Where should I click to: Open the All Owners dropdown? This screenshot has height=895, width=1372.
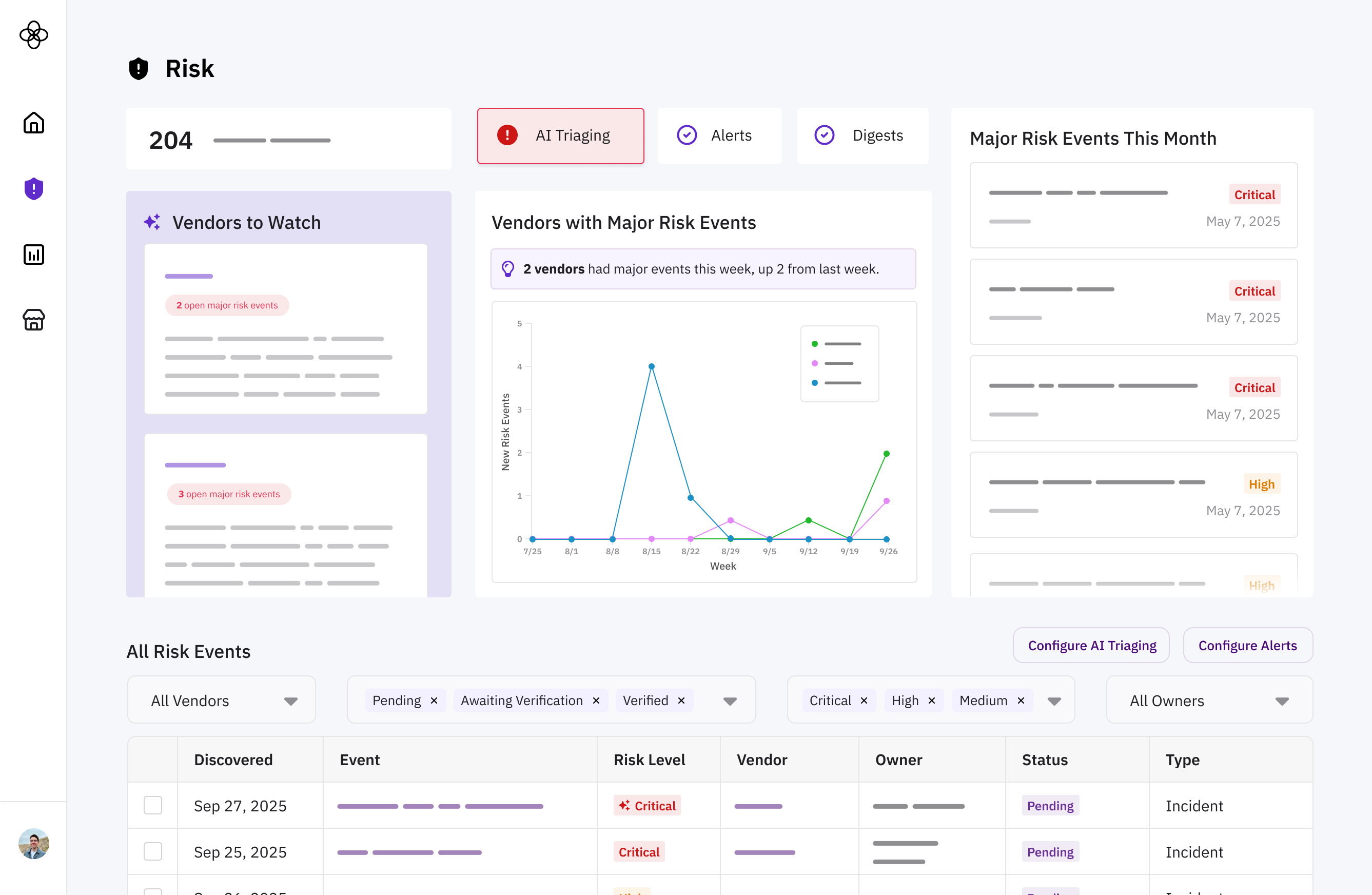[x=1282, y=701]
